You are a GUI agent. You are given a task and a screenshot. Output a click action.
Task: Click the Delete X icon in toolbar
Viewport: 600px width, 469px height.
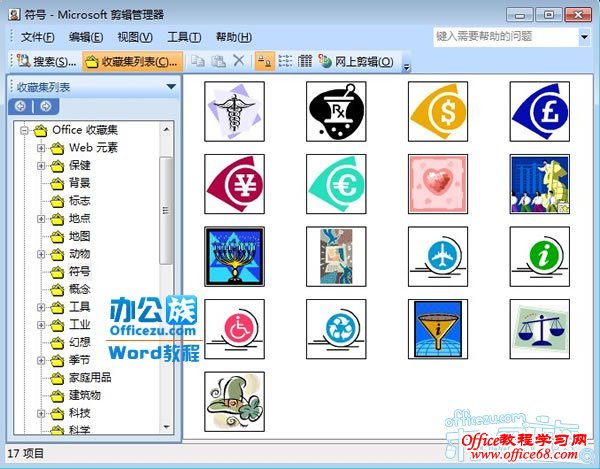tap(239, 61)
